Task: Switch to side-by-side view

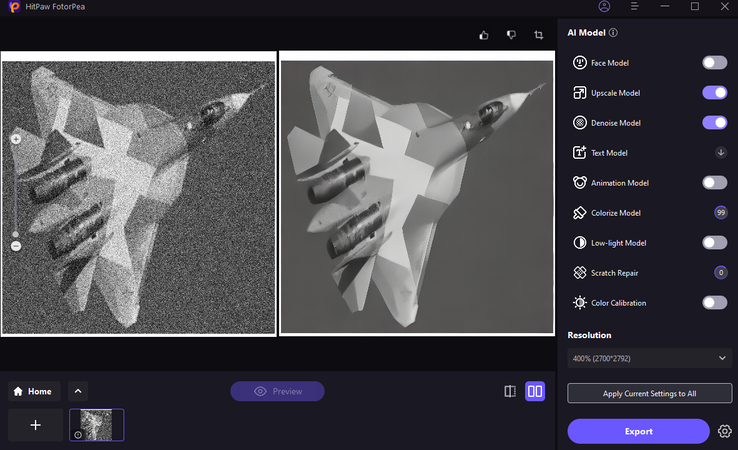Action: pyautogui.click(x=535, y=391)
